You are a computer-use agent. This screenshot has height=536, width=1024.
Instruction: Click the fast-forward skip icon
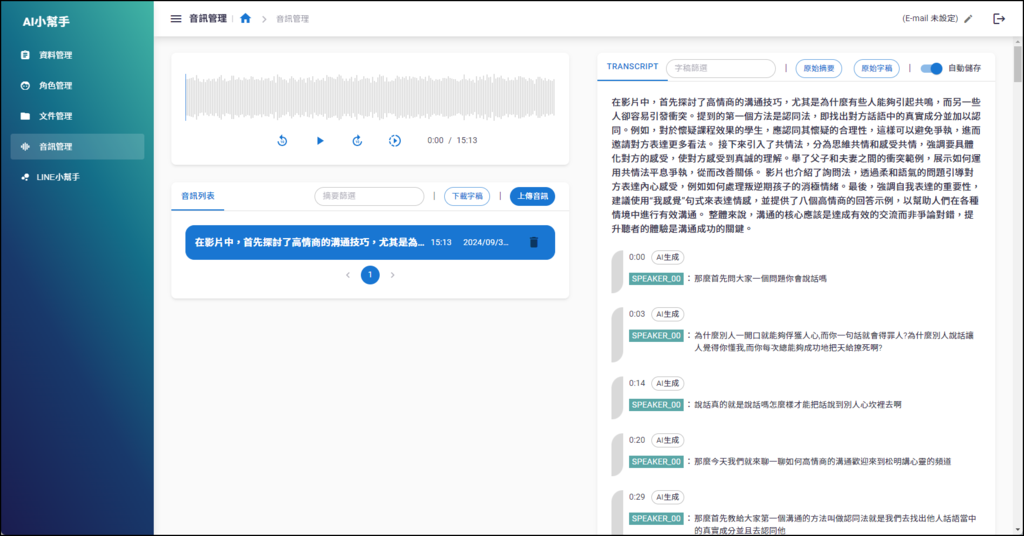[357, 140]
